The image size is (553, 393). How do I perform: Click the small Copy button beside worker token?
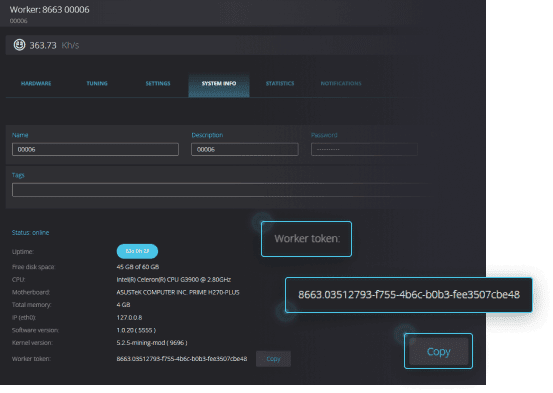[x=273, y=359]
